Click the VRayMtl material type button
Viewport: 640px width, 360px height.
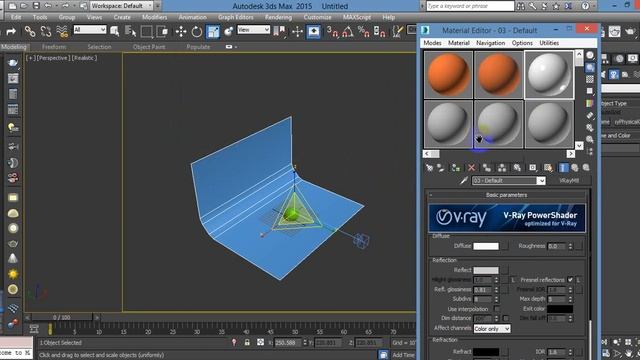point(569,180)
